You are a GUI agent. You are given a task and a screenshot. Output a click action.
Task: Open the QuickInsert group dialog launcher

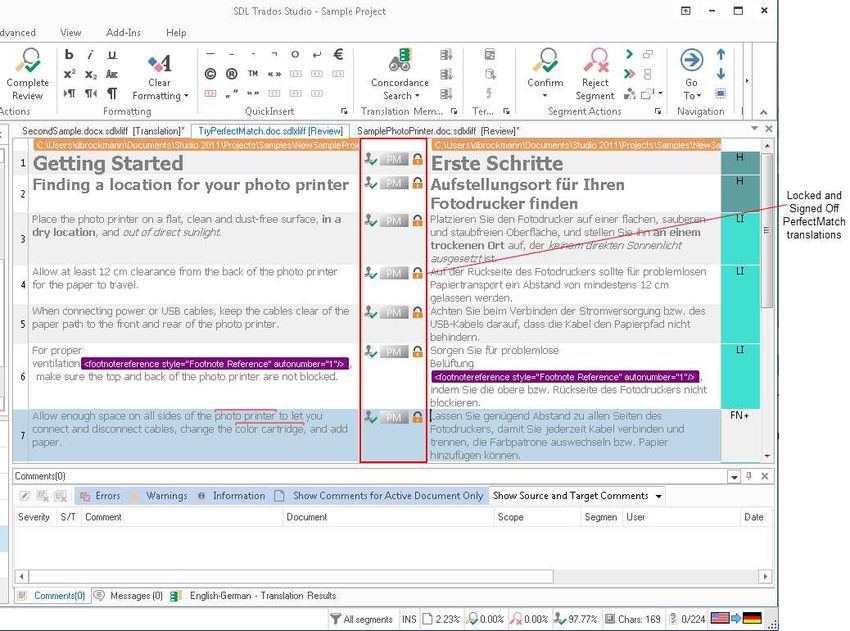click(344, 111)
